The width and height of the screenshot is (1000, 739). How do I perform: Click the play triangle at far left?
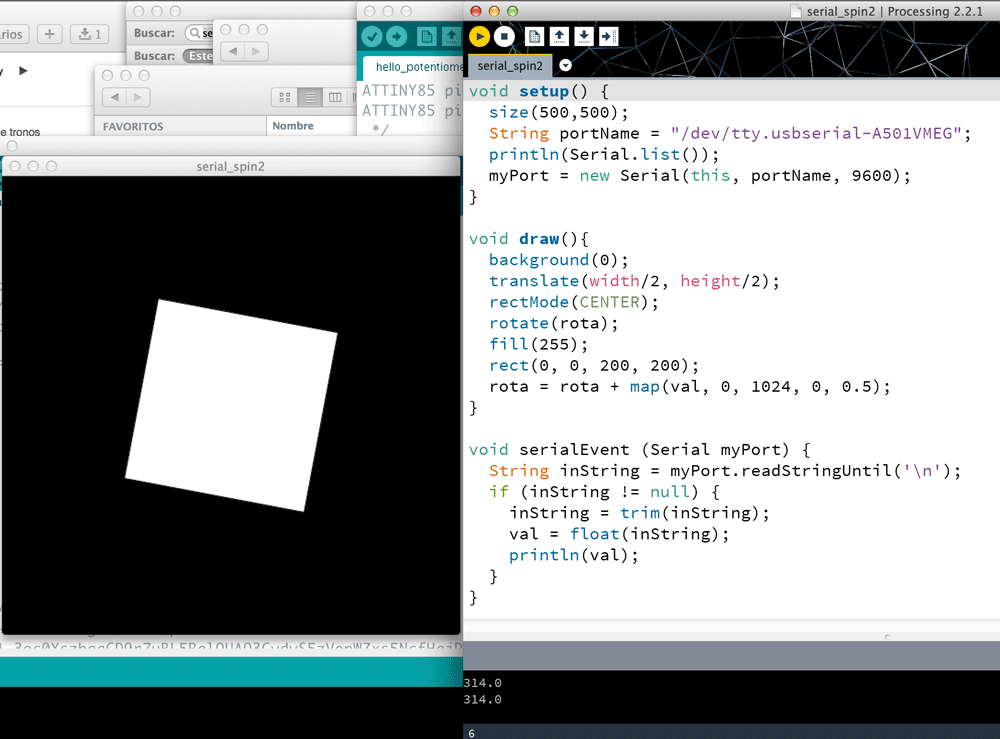(23, 71)
